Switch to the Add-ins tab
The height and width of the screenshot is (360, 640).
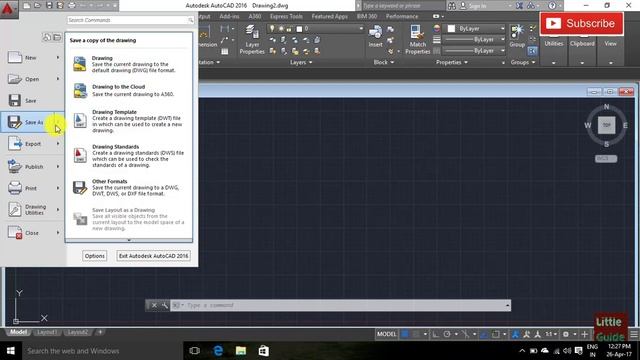pos(229,16)
